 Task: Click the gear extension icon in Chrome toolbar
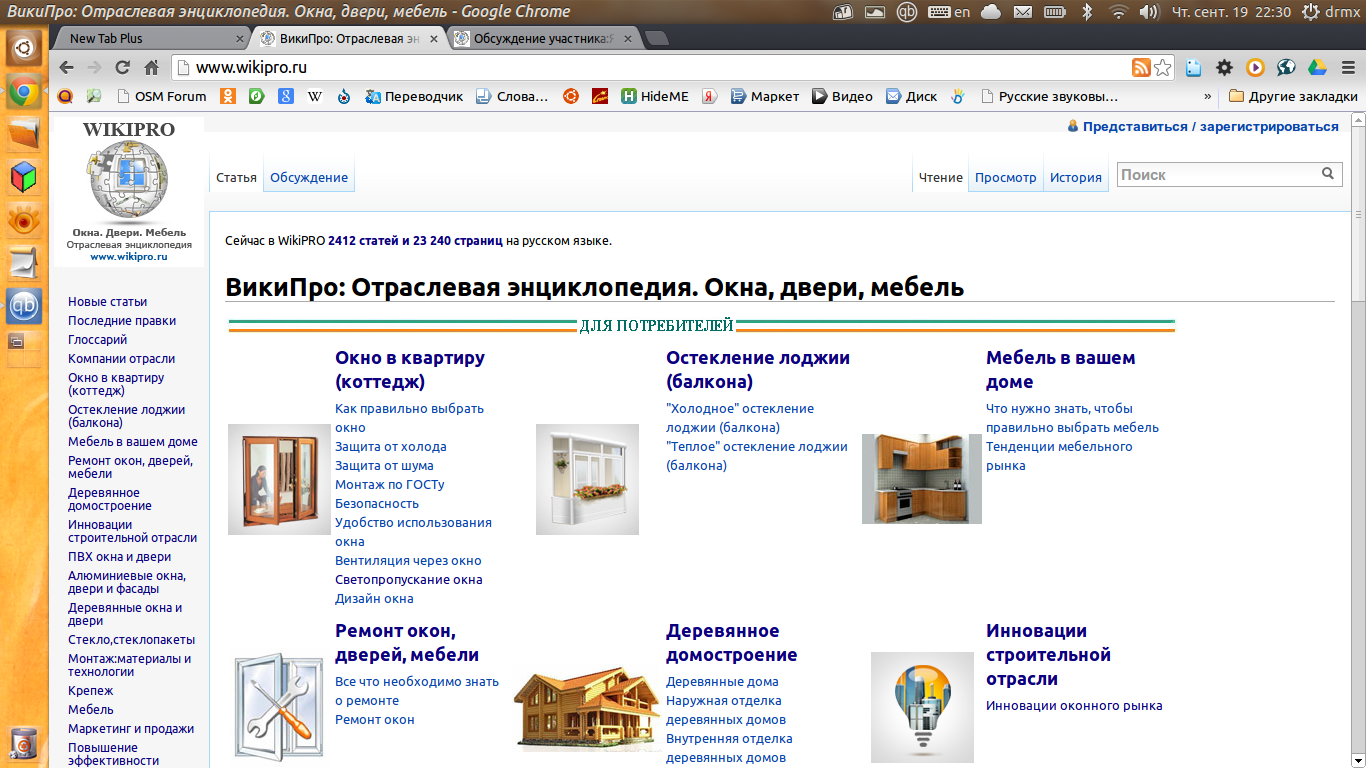[x=1224, y=68]
